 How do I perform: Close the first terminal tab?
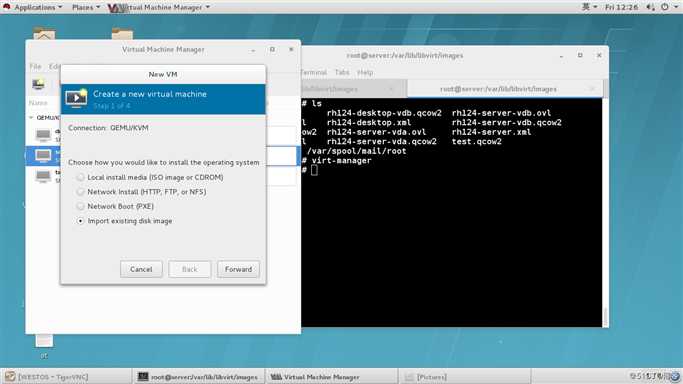391,89
